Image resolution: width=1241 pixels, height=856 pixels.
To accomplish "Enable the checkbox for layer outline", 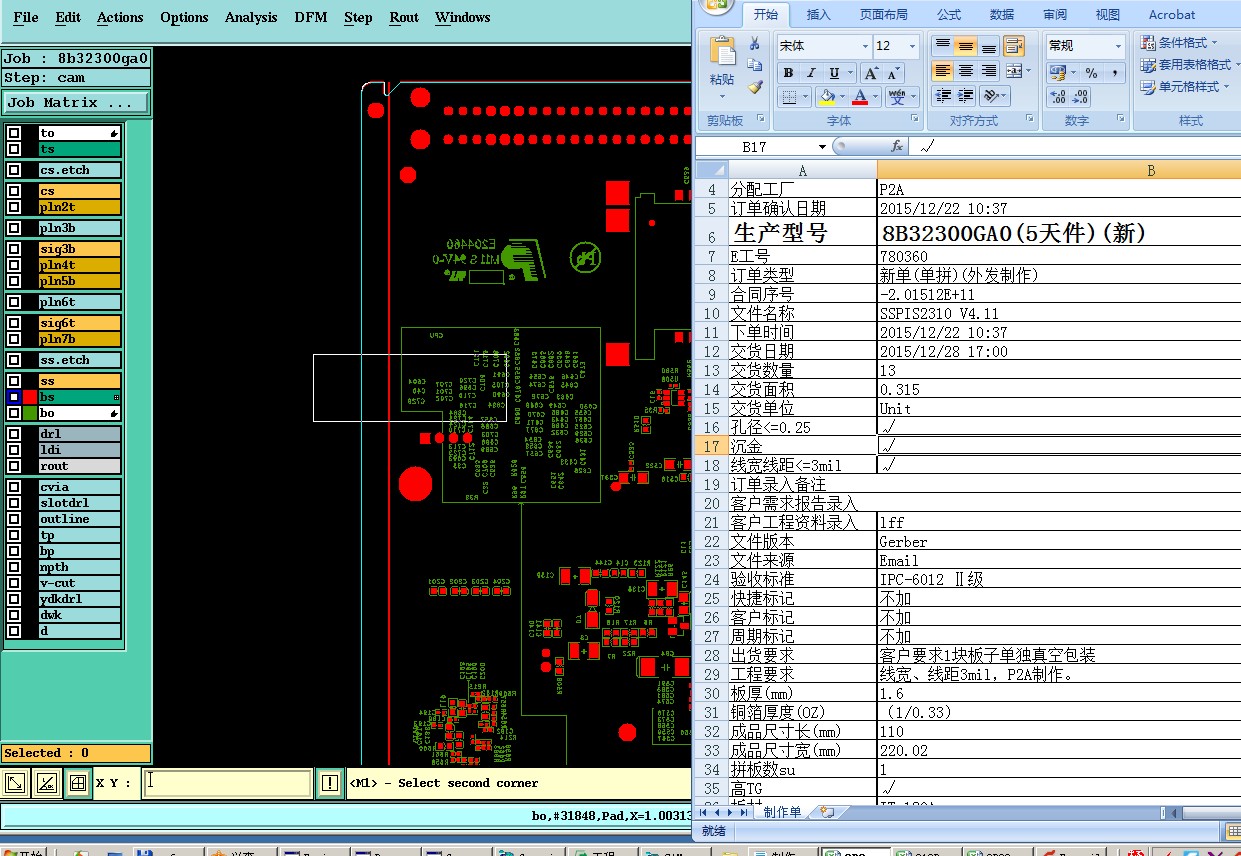I will 14,519.
